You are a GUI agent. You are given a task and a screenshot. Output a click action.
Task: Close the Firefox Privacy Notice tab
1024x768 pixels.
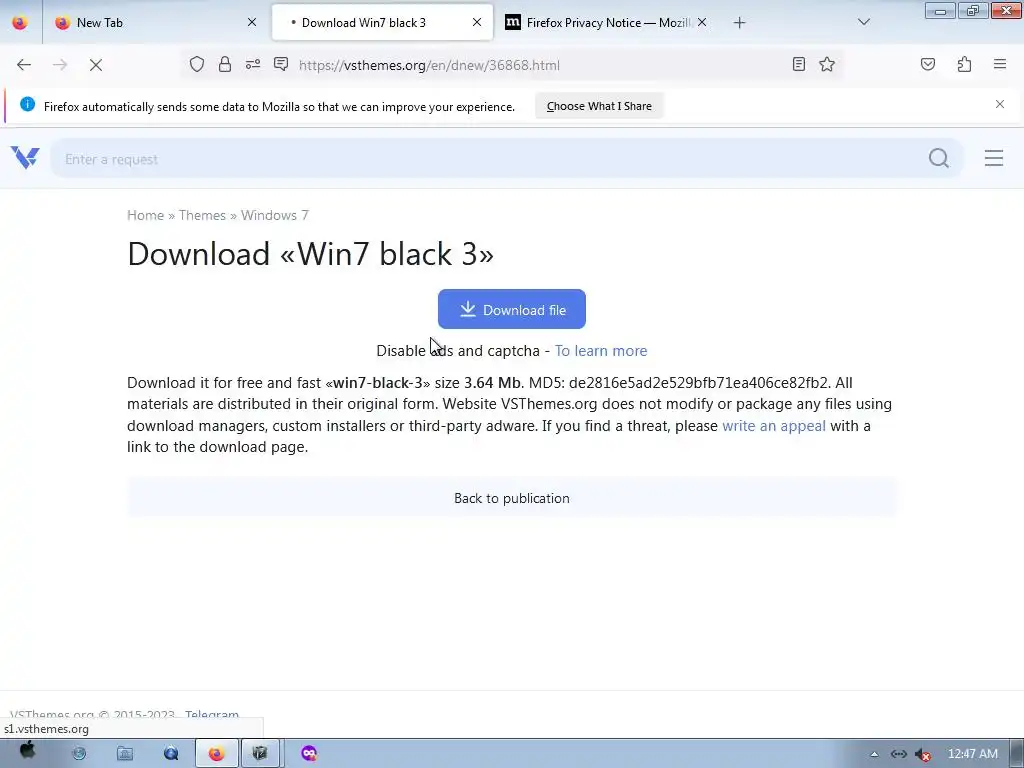click(702, 22)
